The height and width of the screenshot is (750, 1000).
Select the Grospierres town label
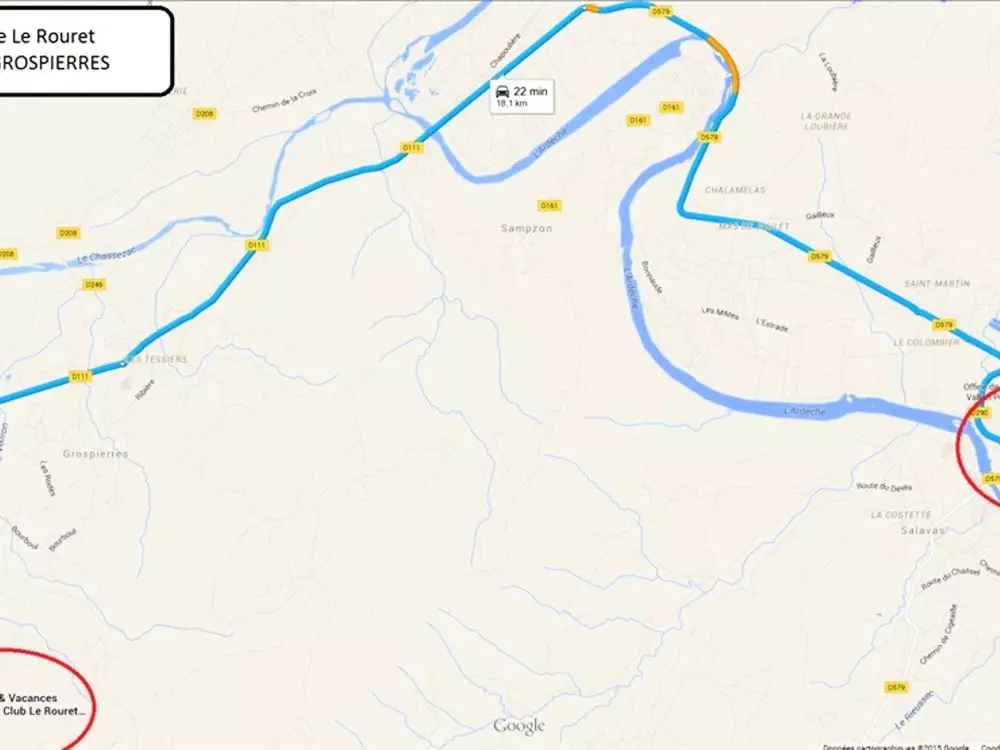96,454
